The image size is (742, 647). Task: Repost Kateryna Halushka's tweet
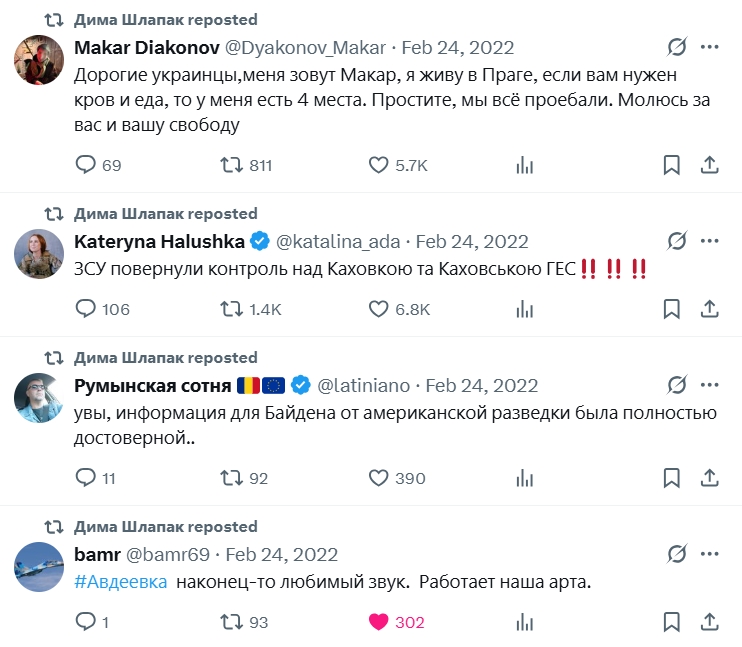point(232,309)
